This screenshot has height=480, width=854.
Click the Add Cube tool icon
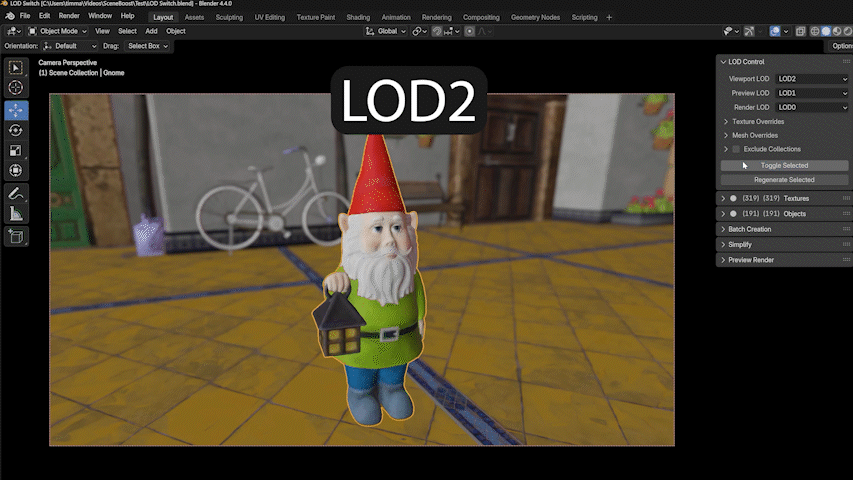16,237
